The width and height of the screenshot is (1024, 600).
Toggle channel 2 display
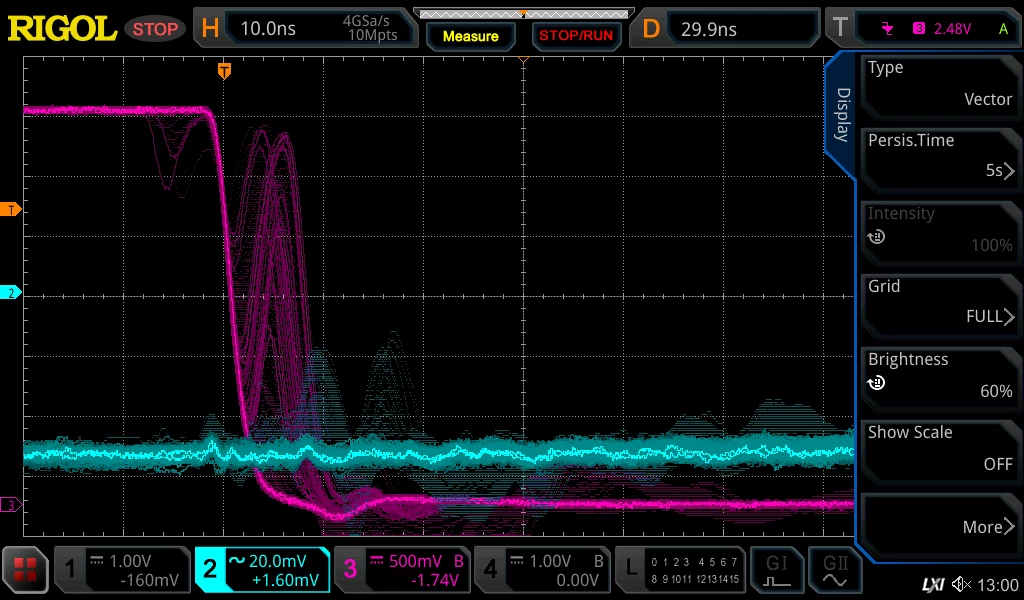210,570
